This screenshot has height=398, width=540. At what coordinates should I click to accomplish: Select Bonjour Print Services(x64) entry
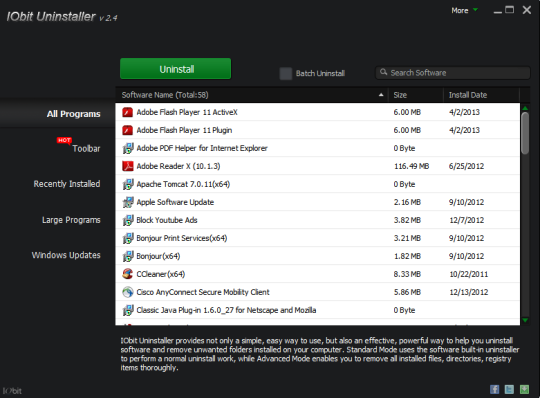point(317,238)
